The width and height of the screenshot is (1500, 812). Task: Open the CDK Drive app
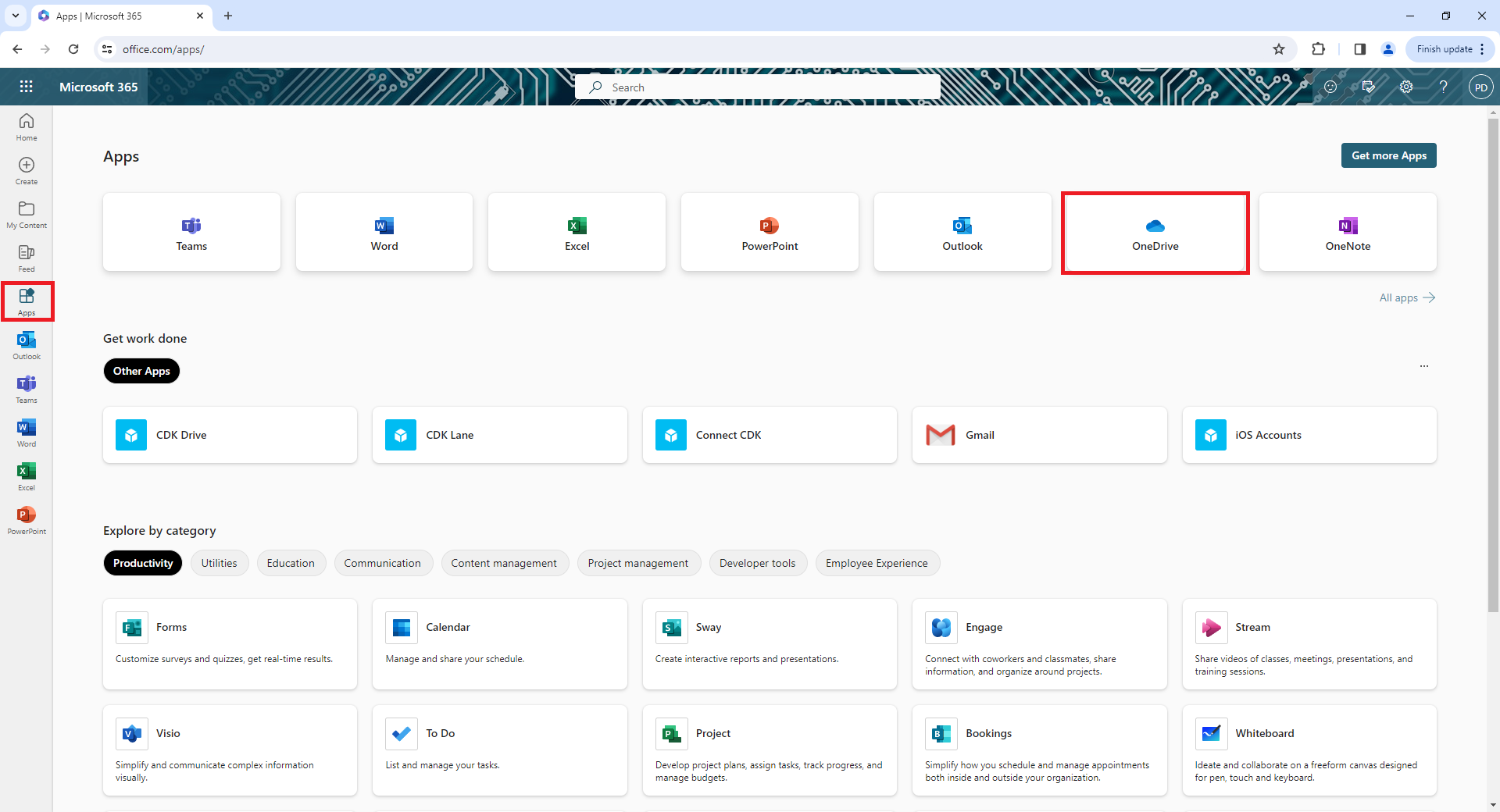(230, 435)
